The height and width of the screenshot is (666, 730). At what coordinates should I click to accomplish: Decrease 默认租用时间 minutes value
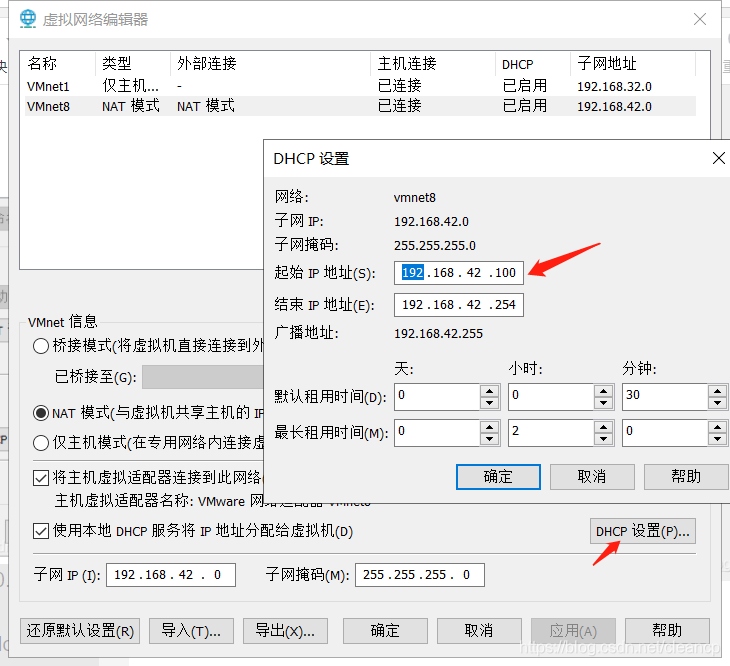(x=717, y=403)
